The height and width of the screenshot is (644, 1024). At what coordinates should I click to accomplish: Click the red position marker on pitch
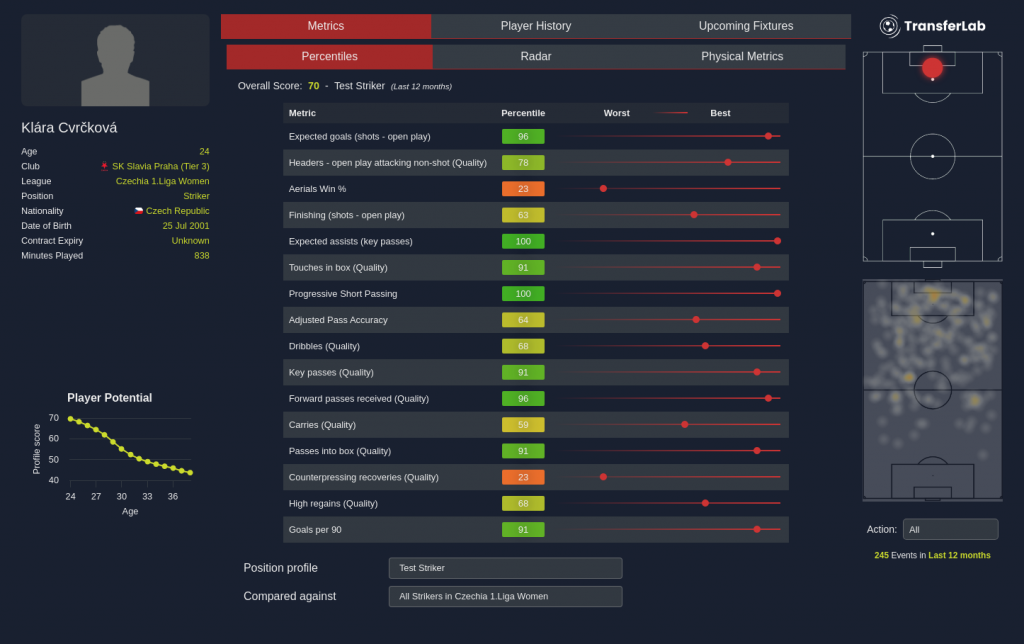[932, 67]
